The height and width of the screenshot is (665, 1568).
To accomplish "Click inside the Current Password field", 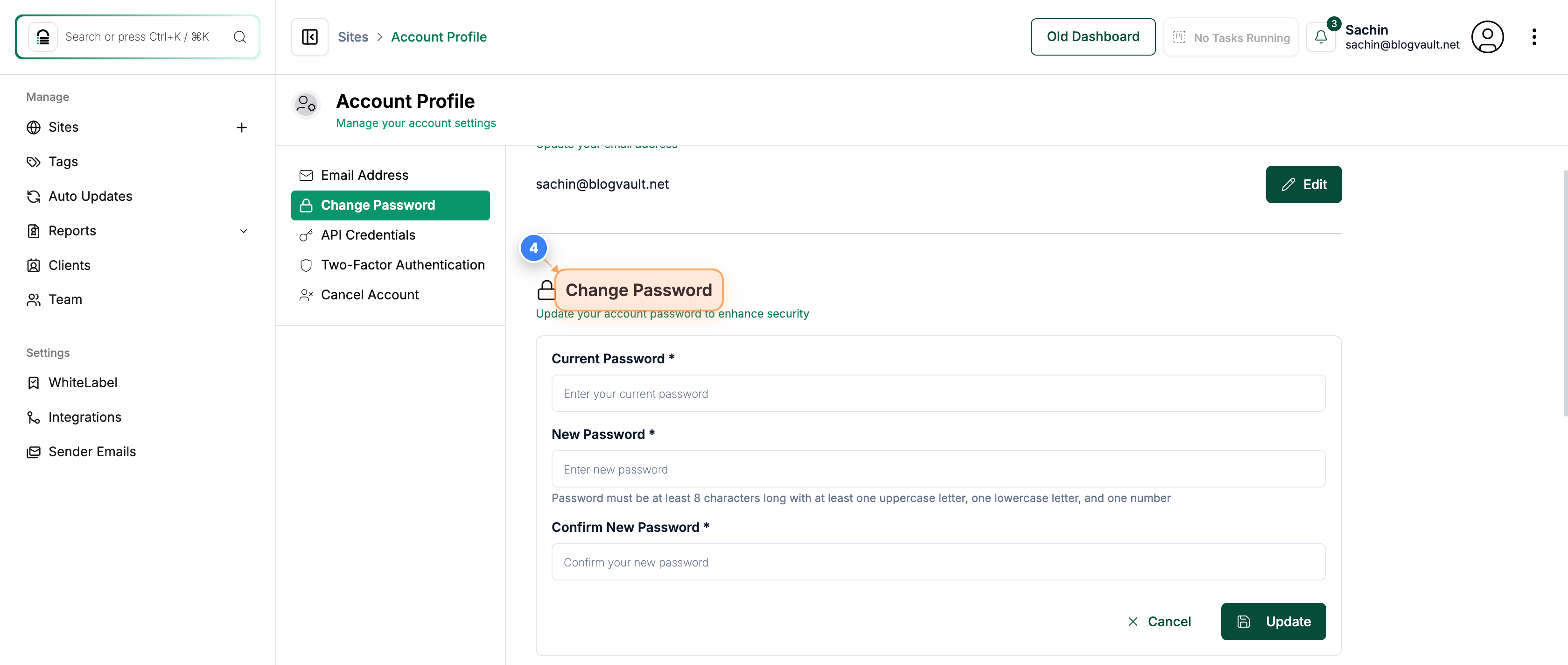I will coord(938,393).
